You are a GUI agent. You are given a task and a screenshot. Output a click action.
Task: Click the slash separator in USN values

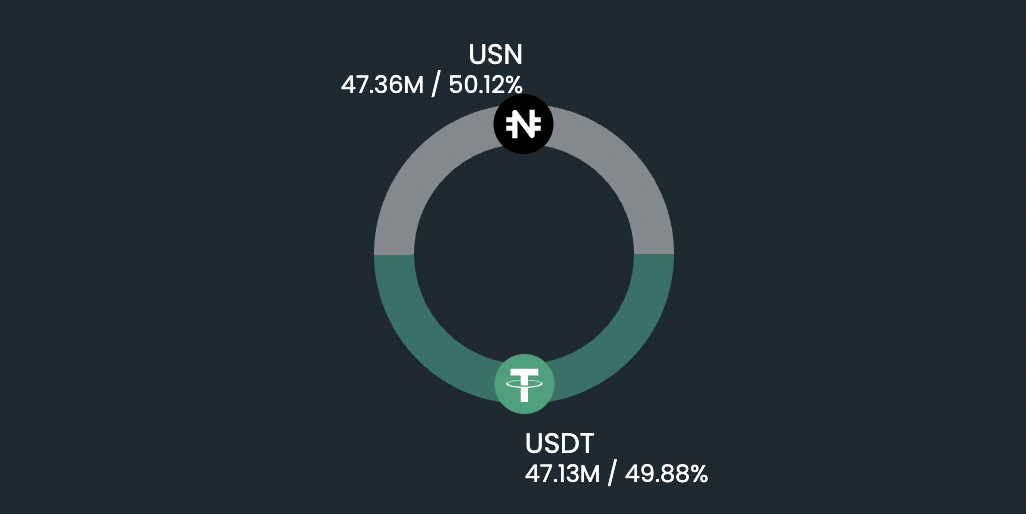click(434, 84)
